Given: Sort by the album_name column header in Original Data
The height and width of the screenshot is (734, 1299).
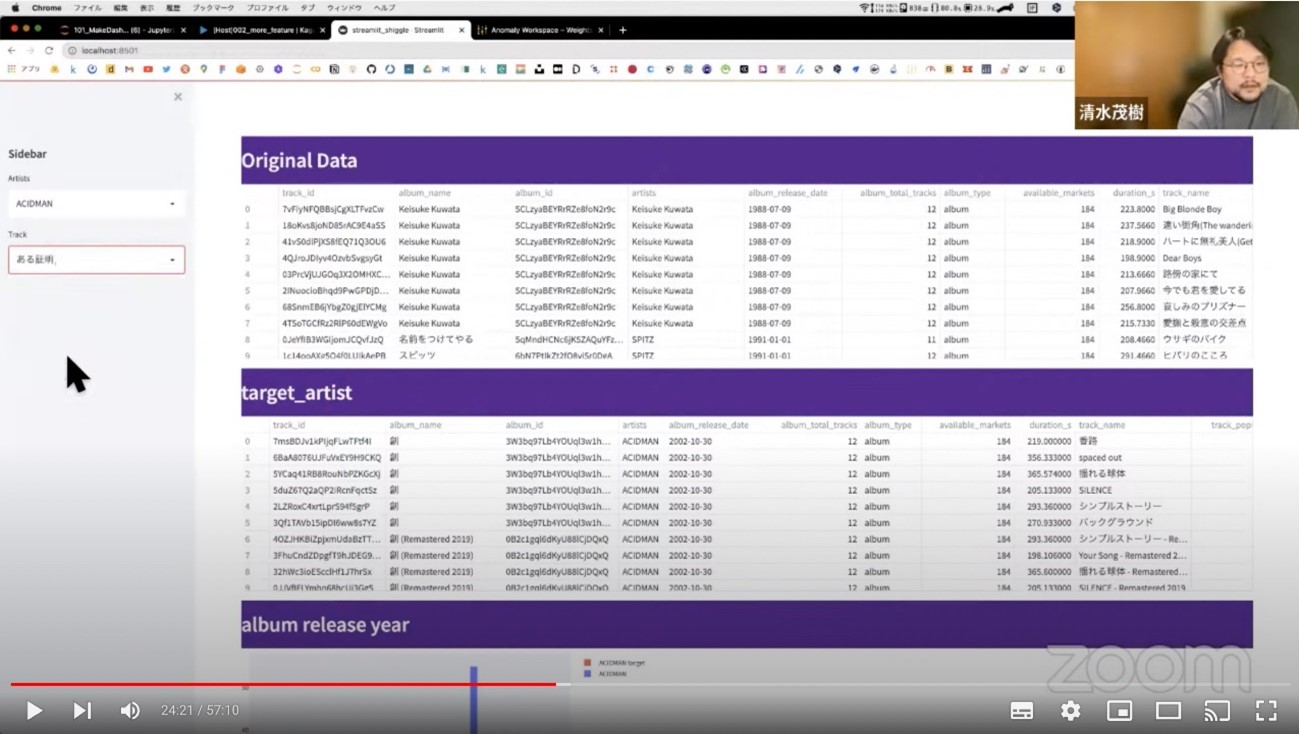Looking at the screenshot, I should 425,193.
